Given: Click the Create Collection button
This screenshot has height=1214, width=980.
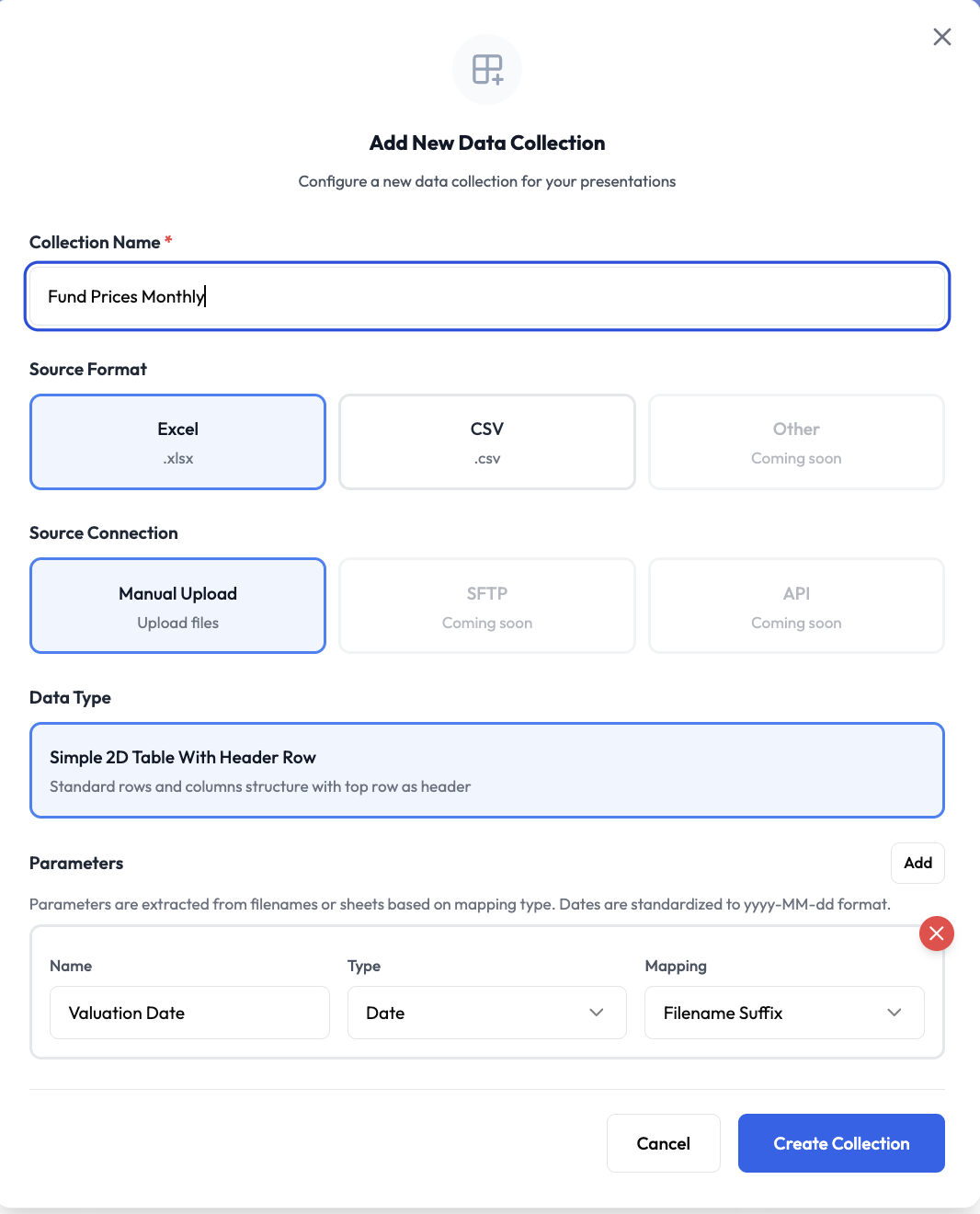Looking at the screenshot, I should click(840, 1143).
